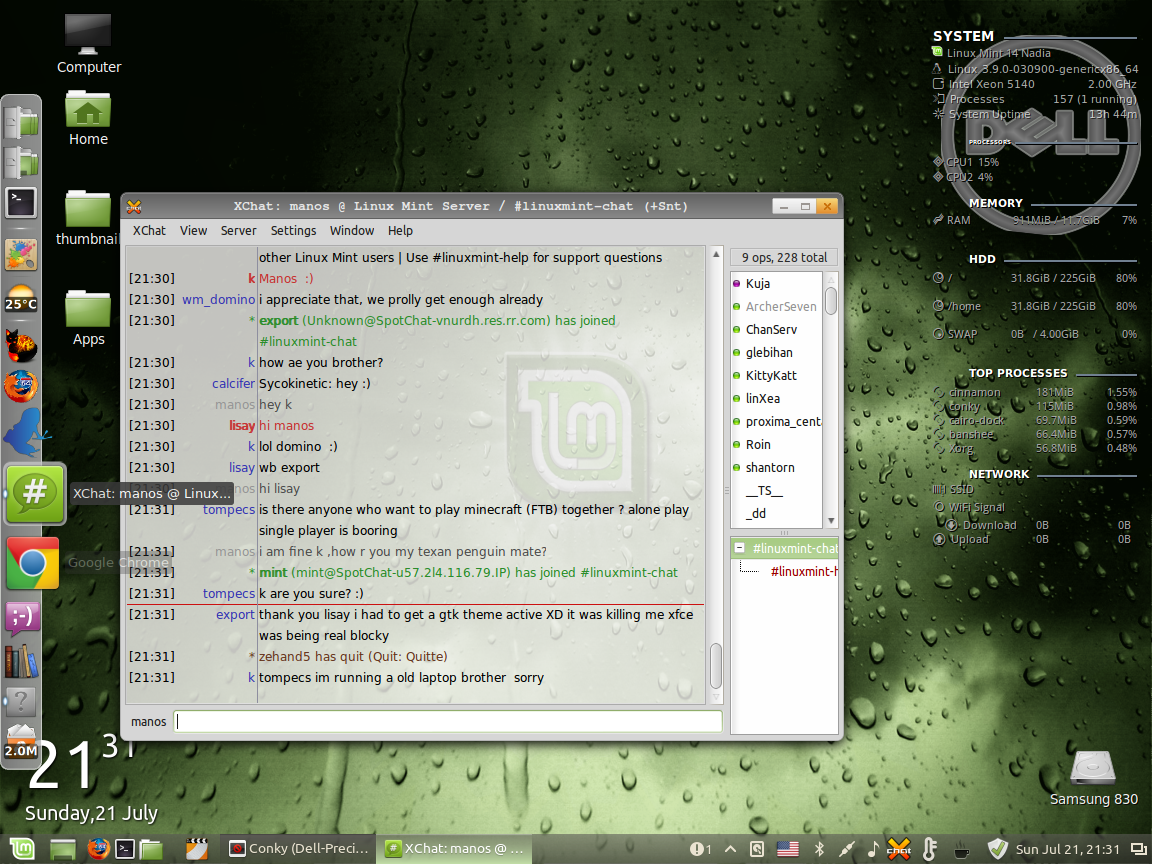Screen dimensions: 1152x864
Task: Click the manos nickname button
Action: [148, 722]
